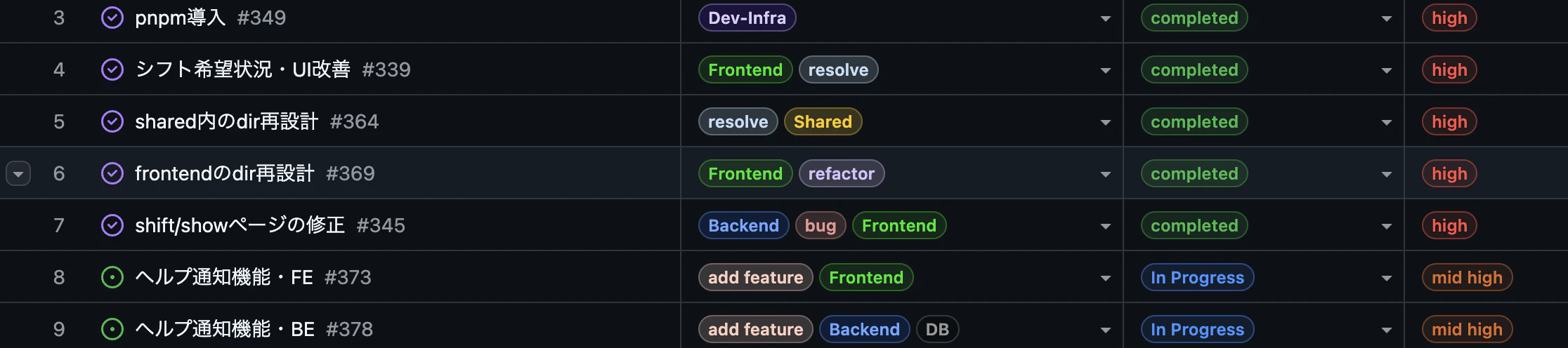Click the closed-issue icon for pnpm導入
This screenshot has width=1568, height=348.
point(112,18)
